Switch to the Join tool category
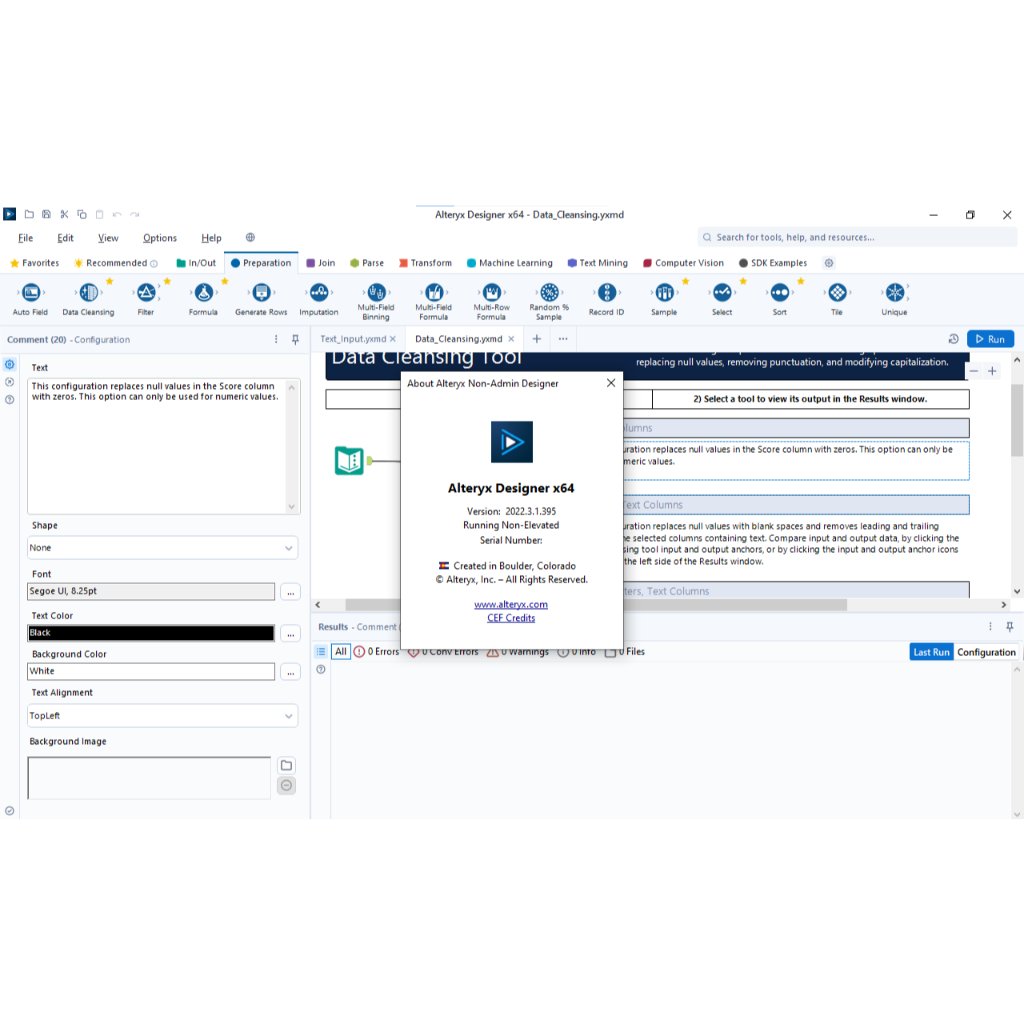This screenshot has width=1024, height=1024. pos(321,263)
